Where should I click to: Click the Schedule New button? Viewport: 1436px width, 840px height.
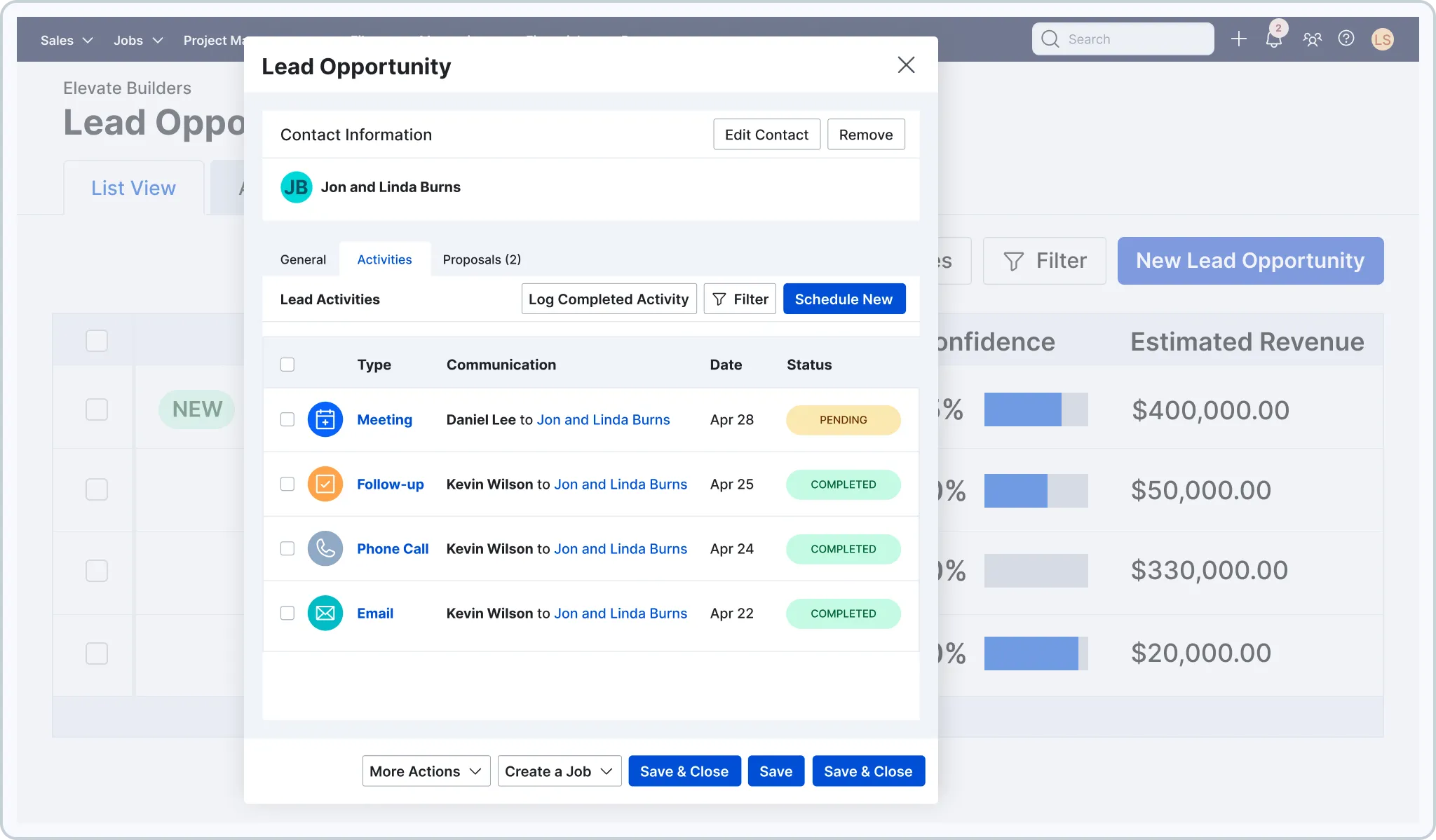tap(844, 299)
